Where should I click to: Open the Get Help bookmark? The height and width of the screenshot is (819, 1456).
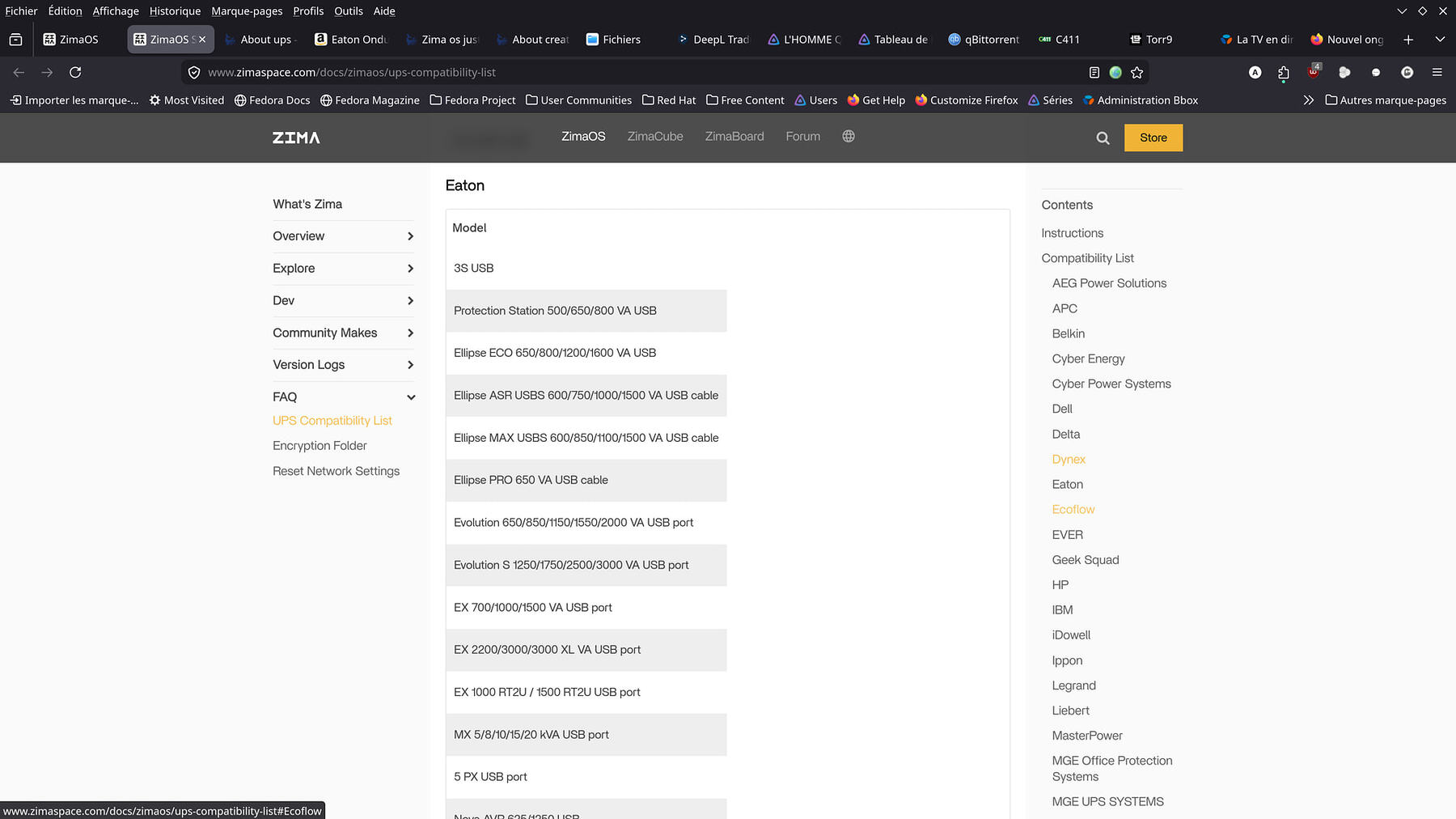(876, 100)
